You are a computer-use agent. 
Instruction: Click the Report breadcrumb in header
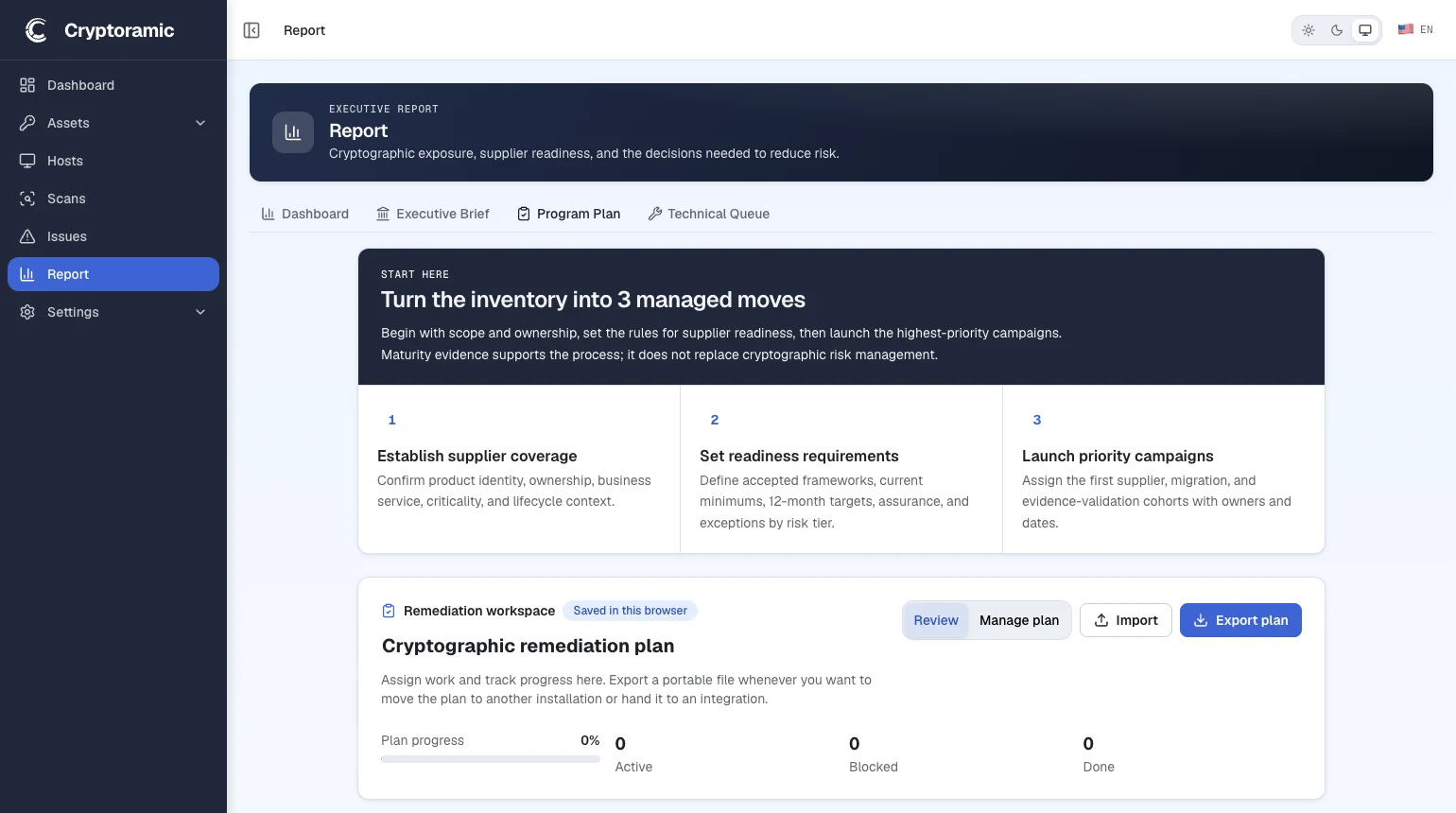coord(304,30)
